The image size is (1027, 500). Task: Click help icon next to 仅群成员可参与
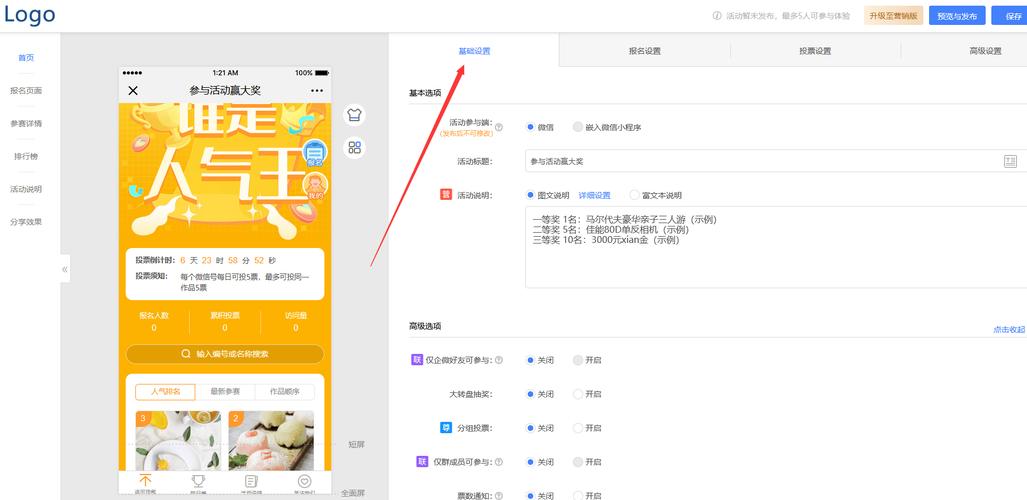coord(499,462)
